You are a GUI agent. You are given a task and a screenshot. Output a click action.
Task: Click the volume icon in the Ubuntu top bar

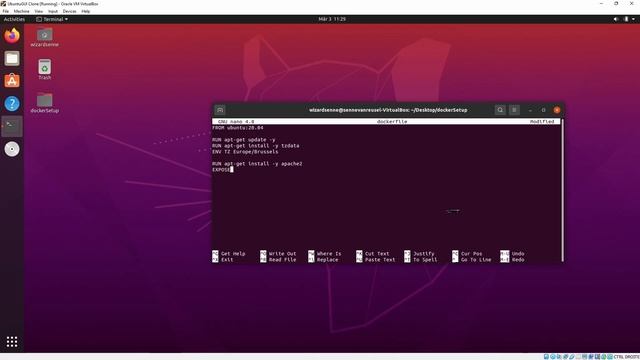coord(616,19)
